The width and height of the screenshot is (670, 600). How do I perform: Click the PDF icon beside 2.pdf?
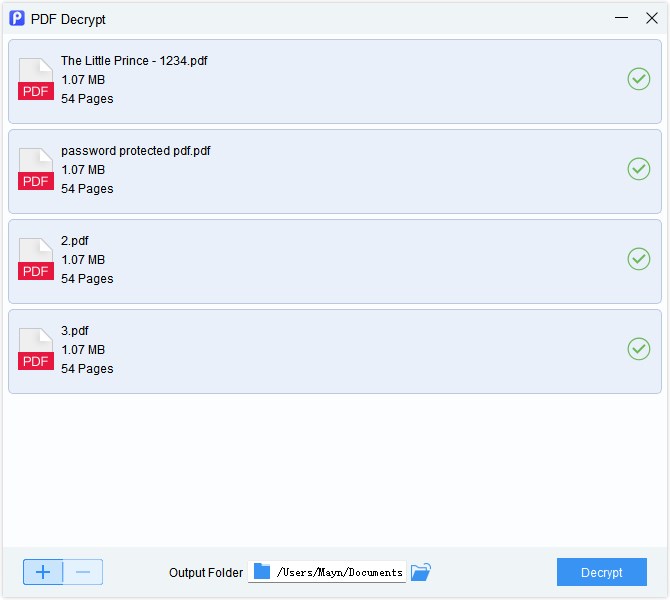[x=35, y=260]
